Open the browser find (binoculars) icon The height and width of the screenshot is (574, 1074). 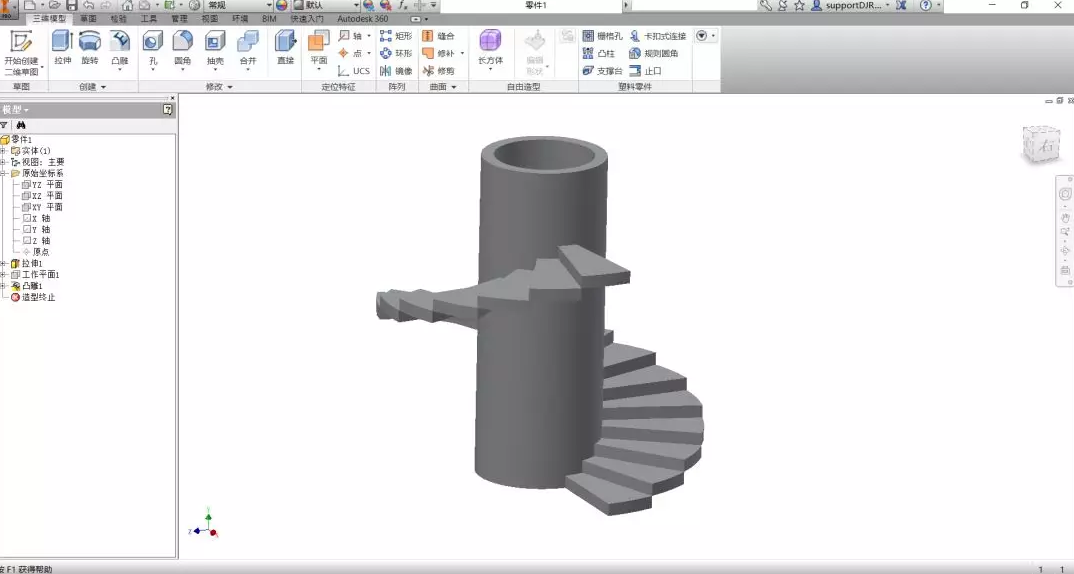(21, 125)
